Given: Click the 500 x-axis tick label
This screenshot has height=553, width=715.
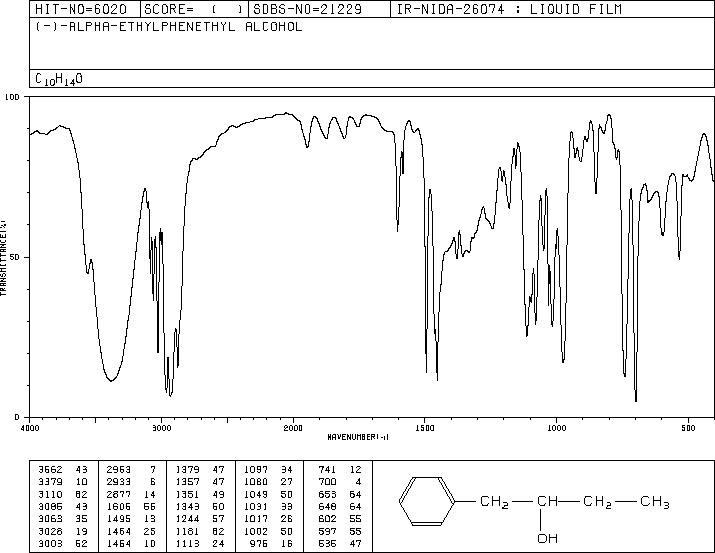Looking at the screenshot, I should [688, 428].
